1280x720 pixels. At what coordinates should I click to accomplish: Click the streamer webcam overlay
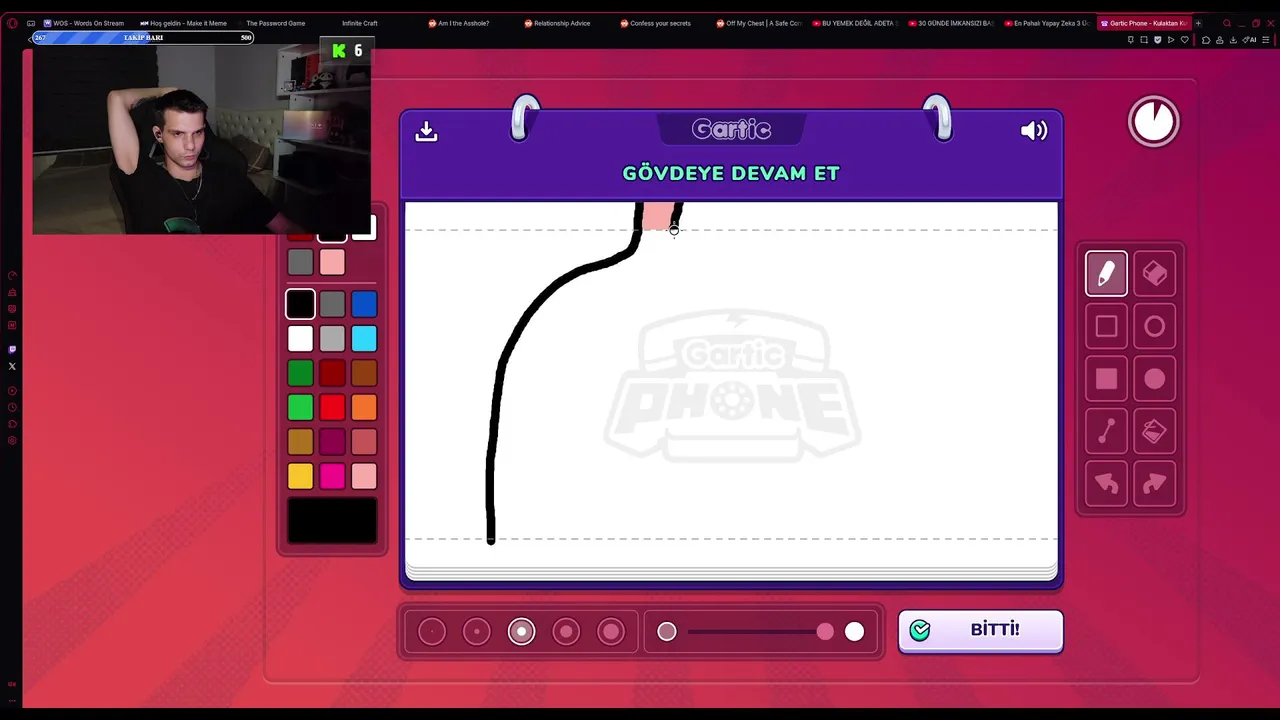[x=202, y=141]
